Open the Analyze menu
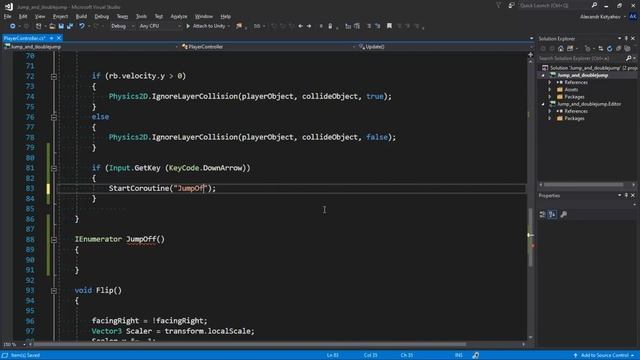Image resolution: width=640 pixels, height=360 pixels. pos(178,16)
